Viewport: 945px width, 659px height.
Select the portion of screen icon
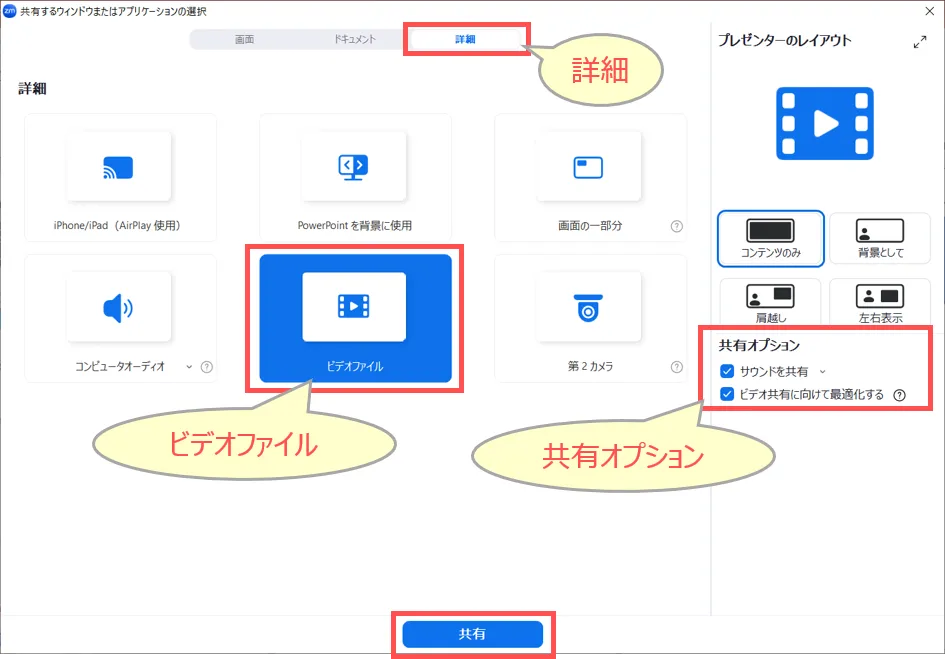coord(588,167)
